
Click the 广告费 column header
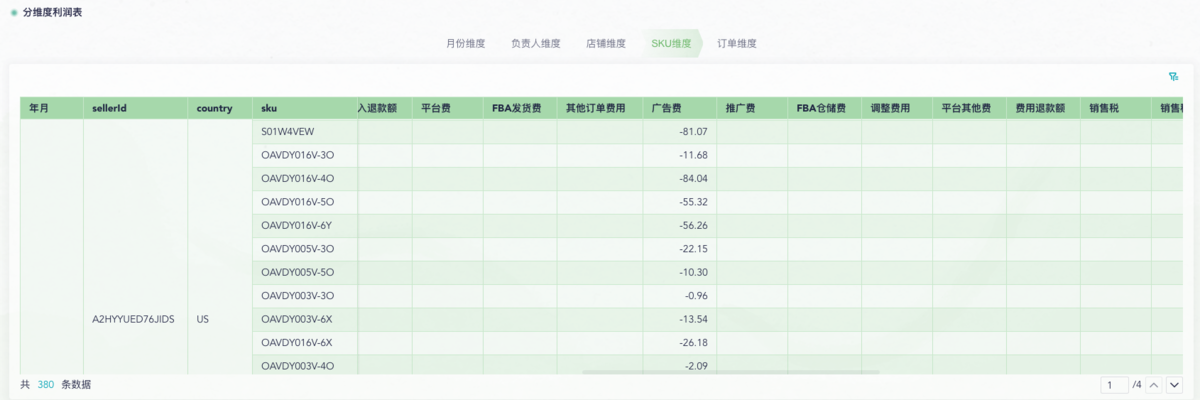(x=666, y=108)
